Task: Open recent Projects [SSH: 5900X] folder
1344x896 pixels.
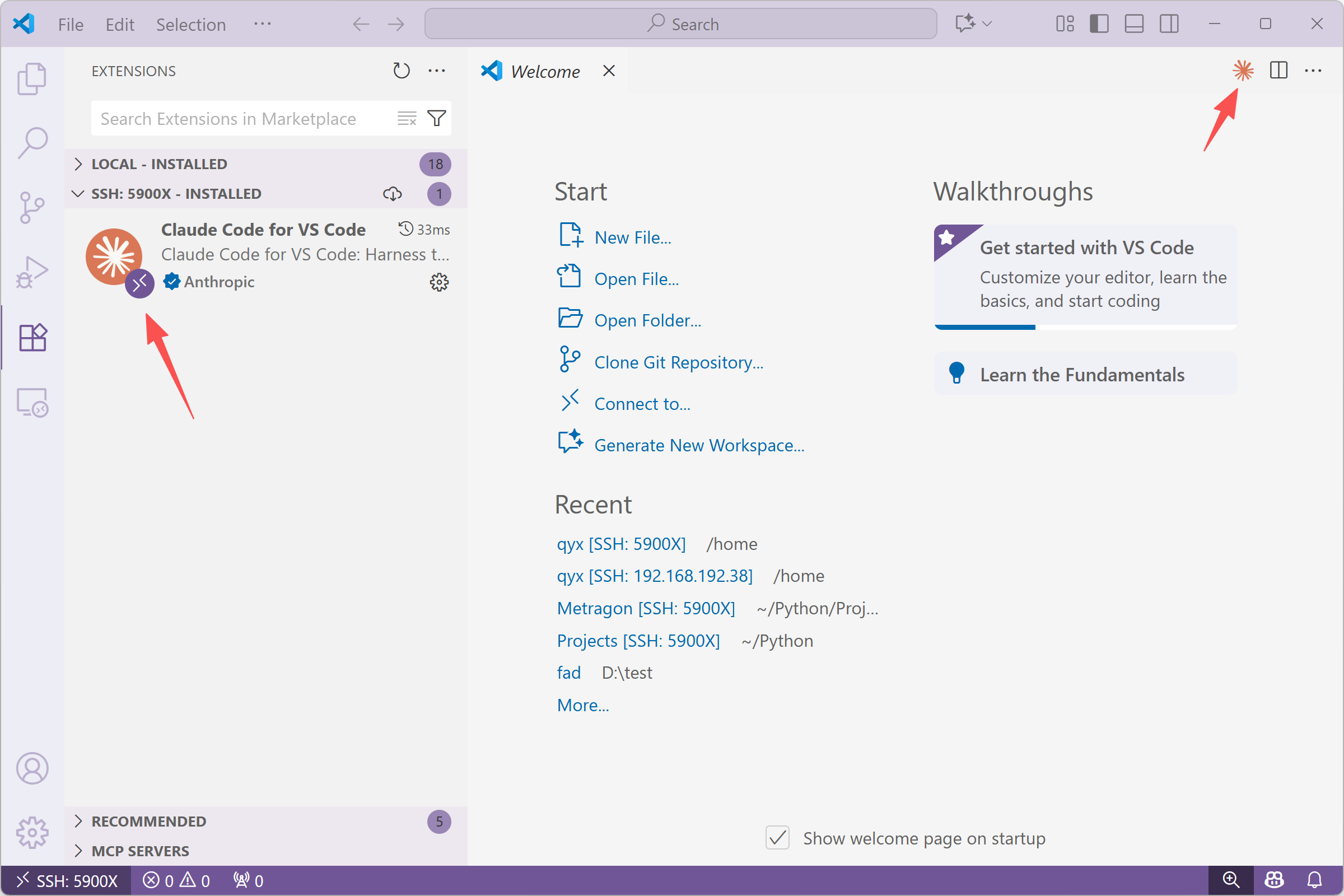Action: [638, 641]
